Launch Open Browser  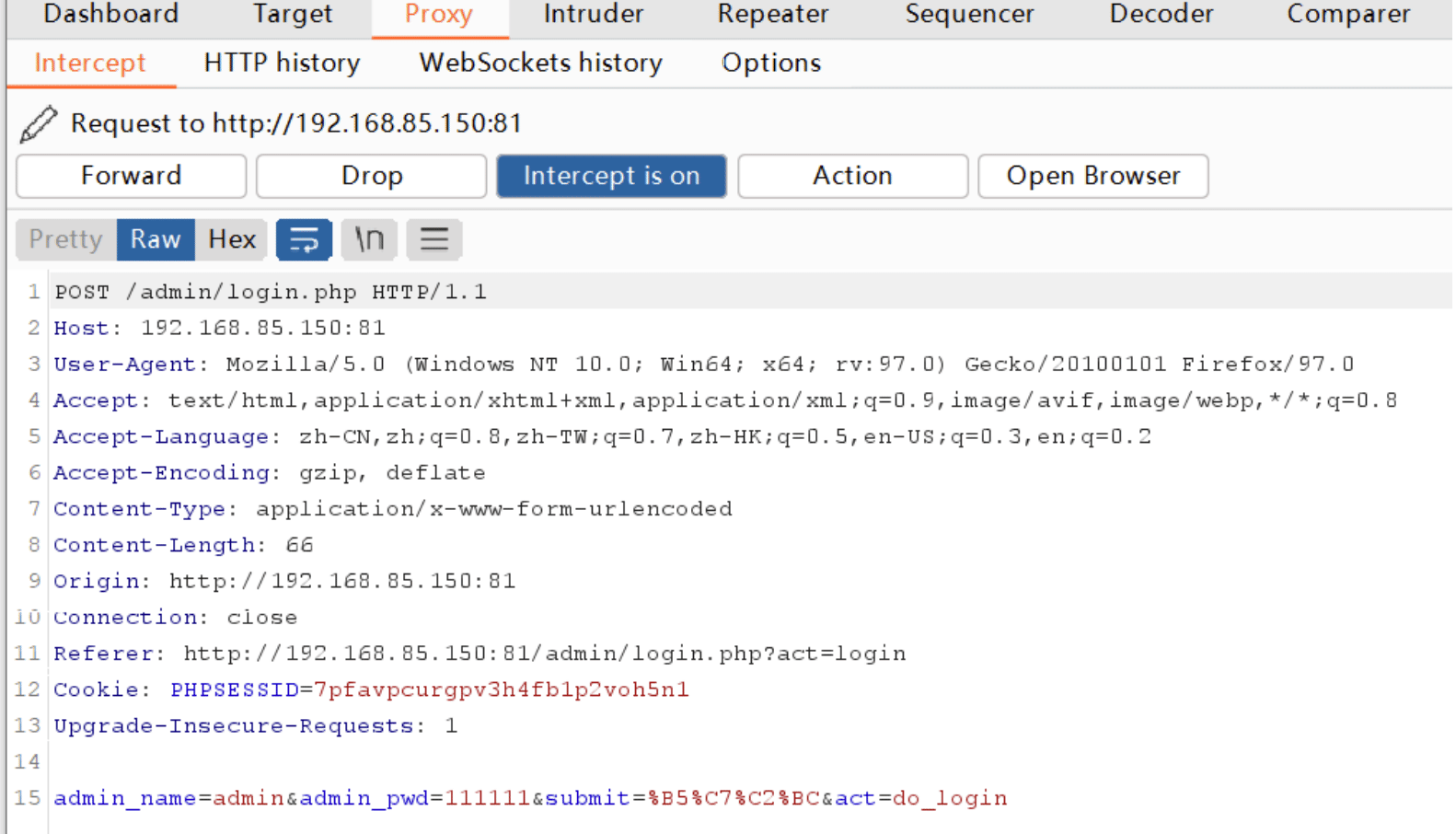[1092, 176]
